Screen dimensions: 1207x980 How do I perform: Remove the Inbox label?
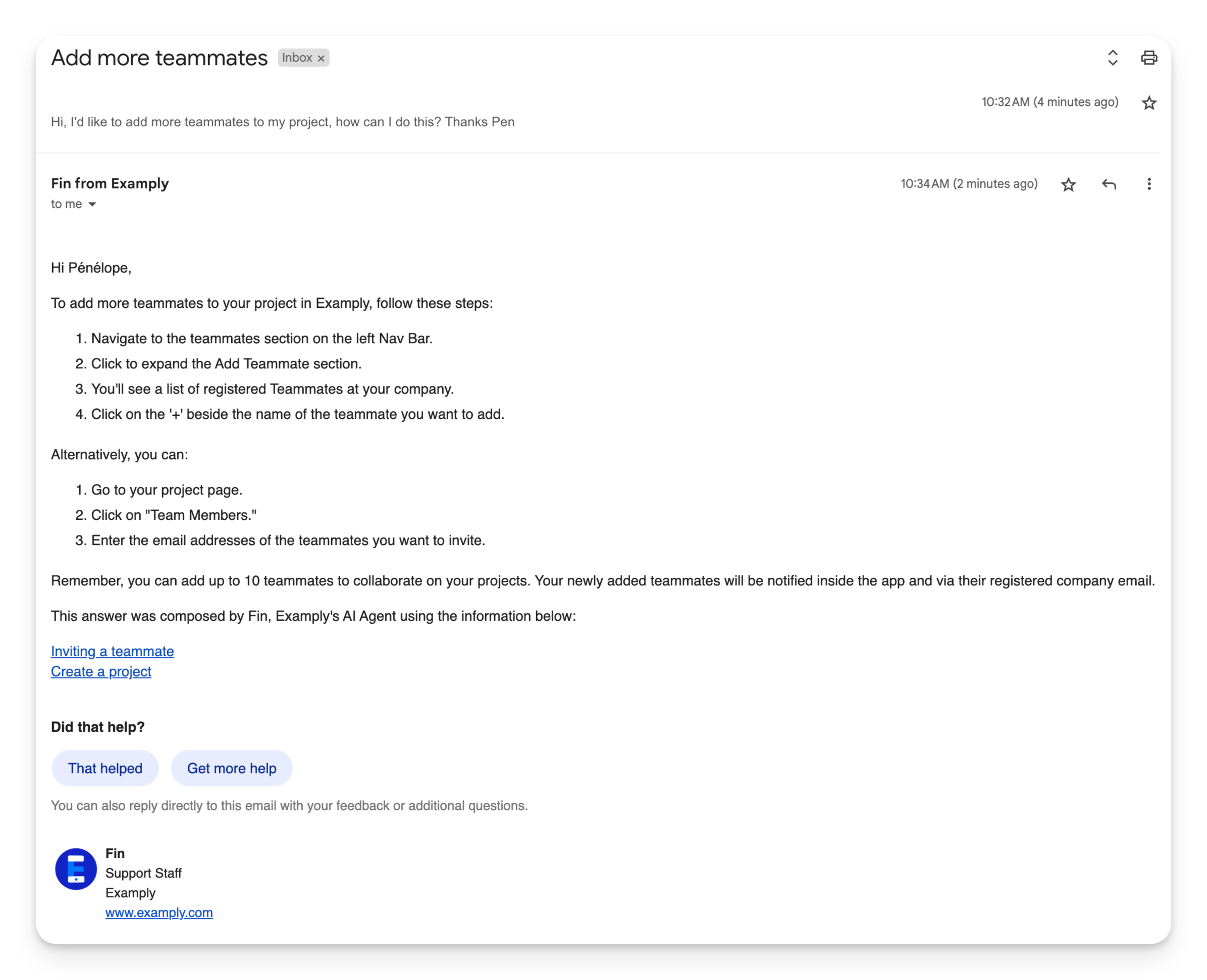[x=321, y=58]
